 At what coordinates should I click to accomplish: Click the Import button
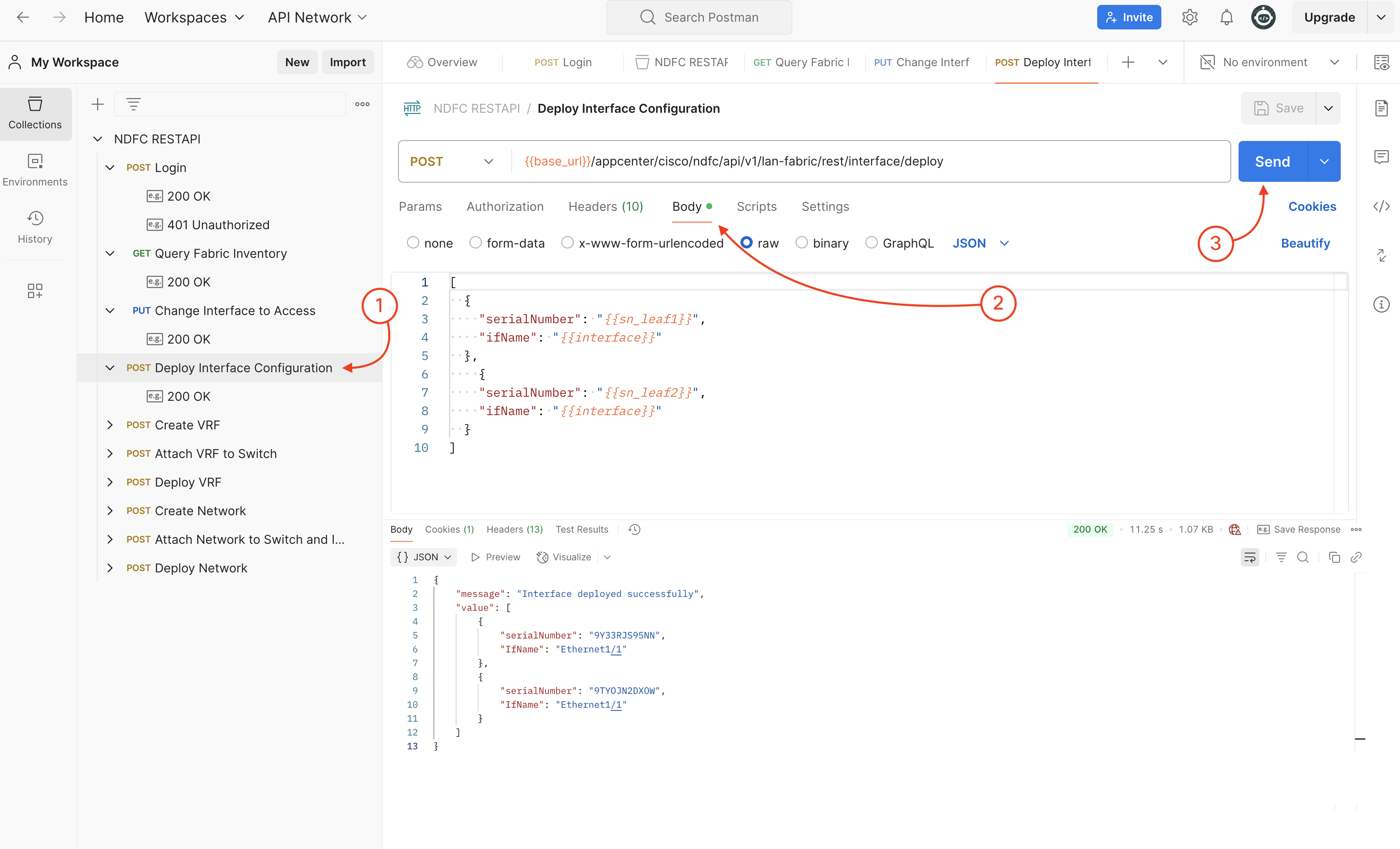click(347, 63)
